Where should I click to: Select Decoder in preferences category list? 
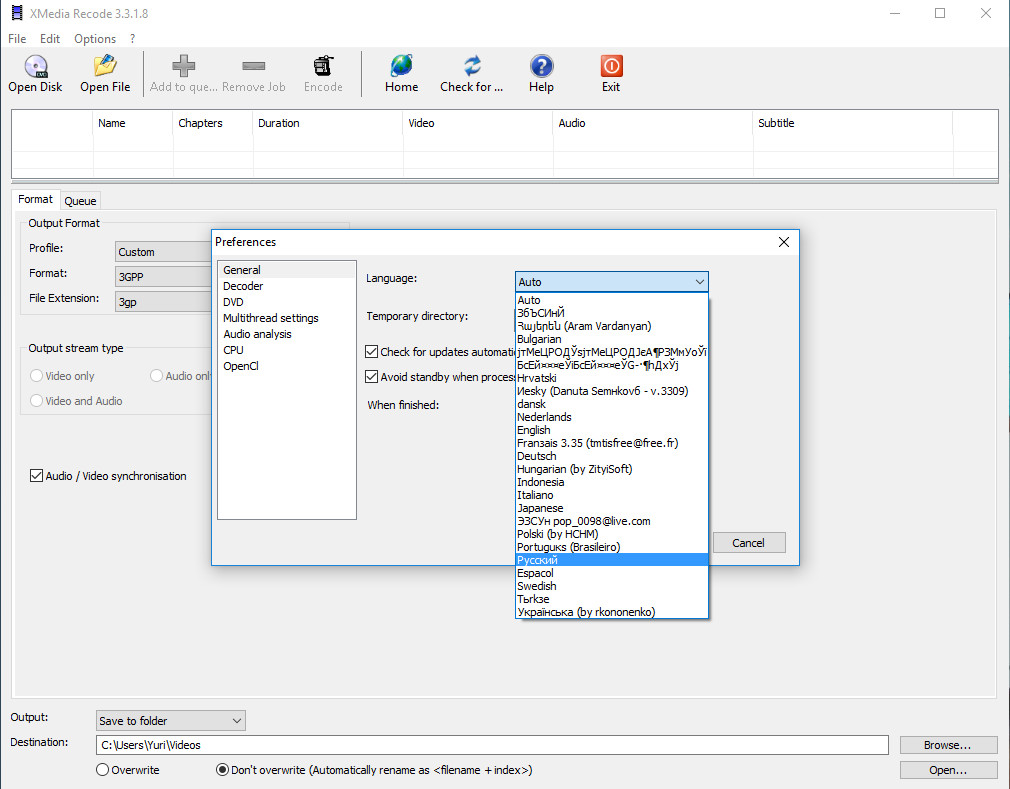click(x=243, y=286)
